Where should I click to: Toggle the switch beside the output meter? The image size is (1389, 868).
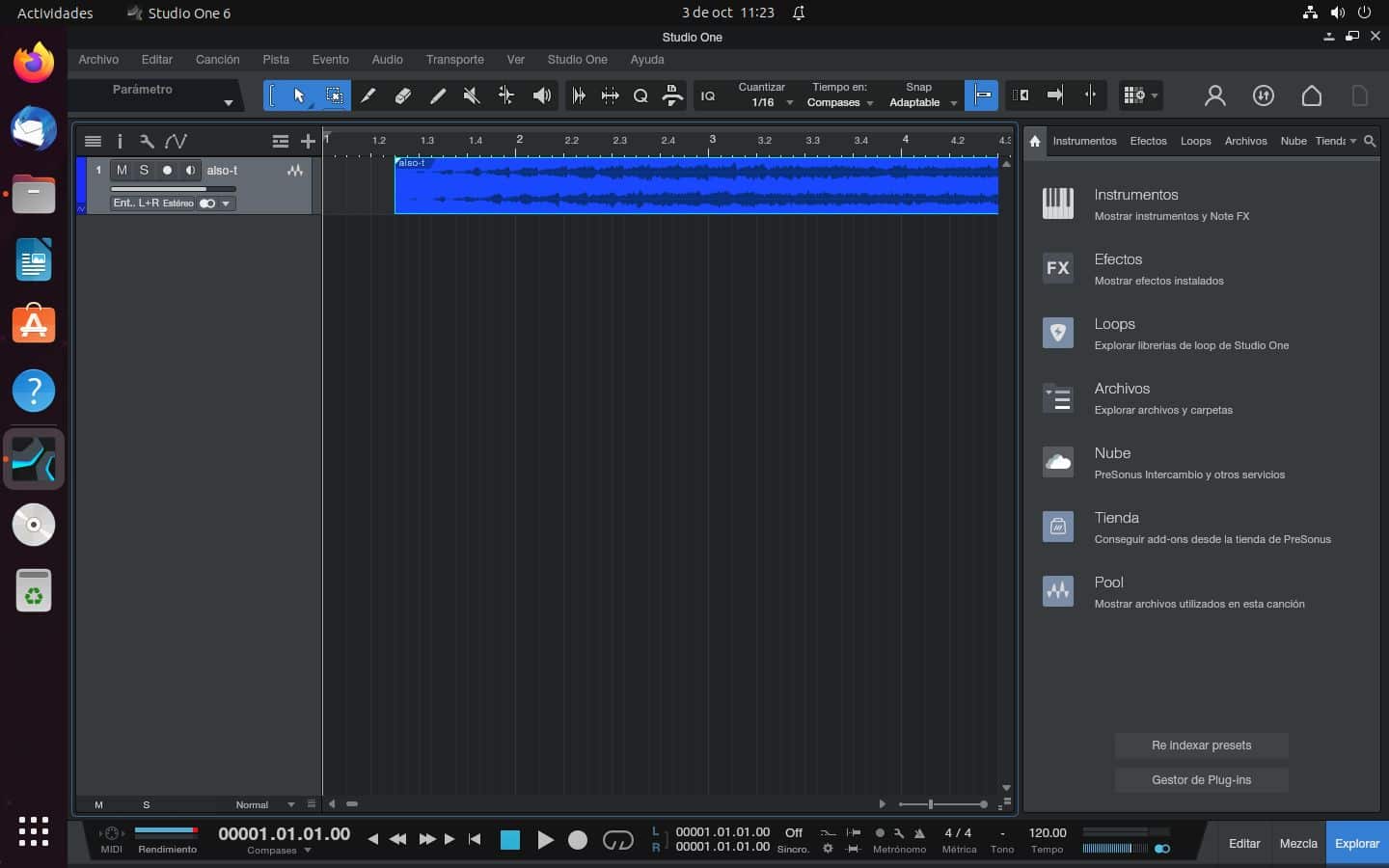[x=1162, y=849]
